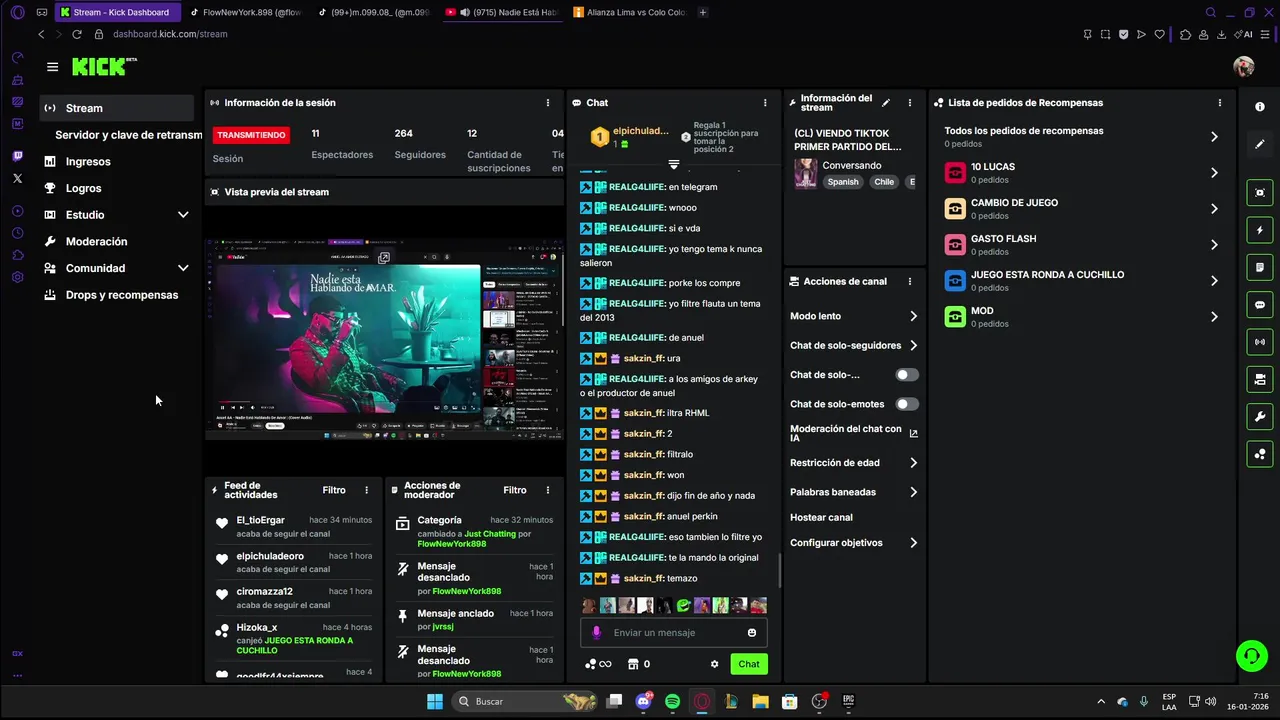Toggle the speech bubble chat widget icon in right sidebar
This screenshot has height=720, width=1280.
click(x=1260, y=305)
